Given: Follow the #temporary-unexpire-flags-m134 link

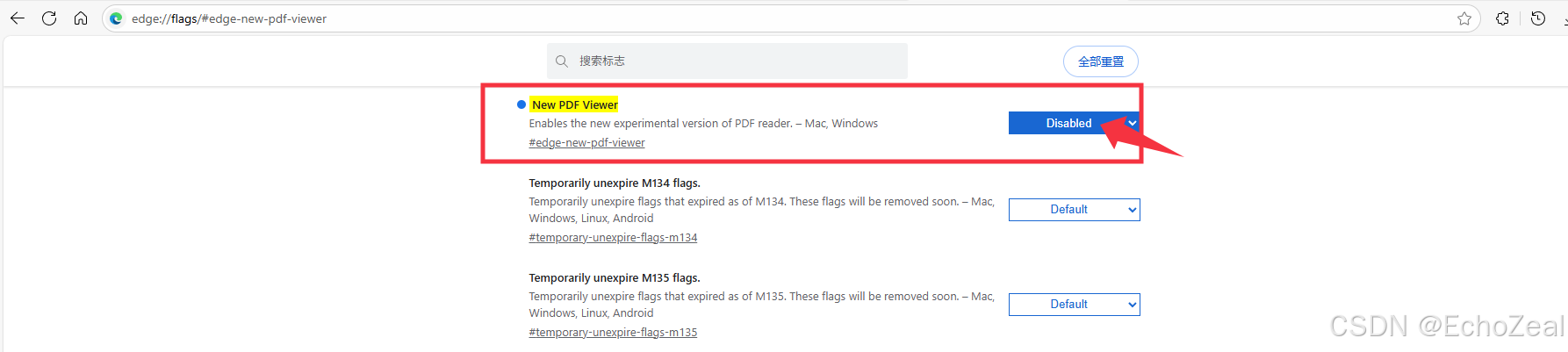Looking at the screenshot, I should click(613, 238).
